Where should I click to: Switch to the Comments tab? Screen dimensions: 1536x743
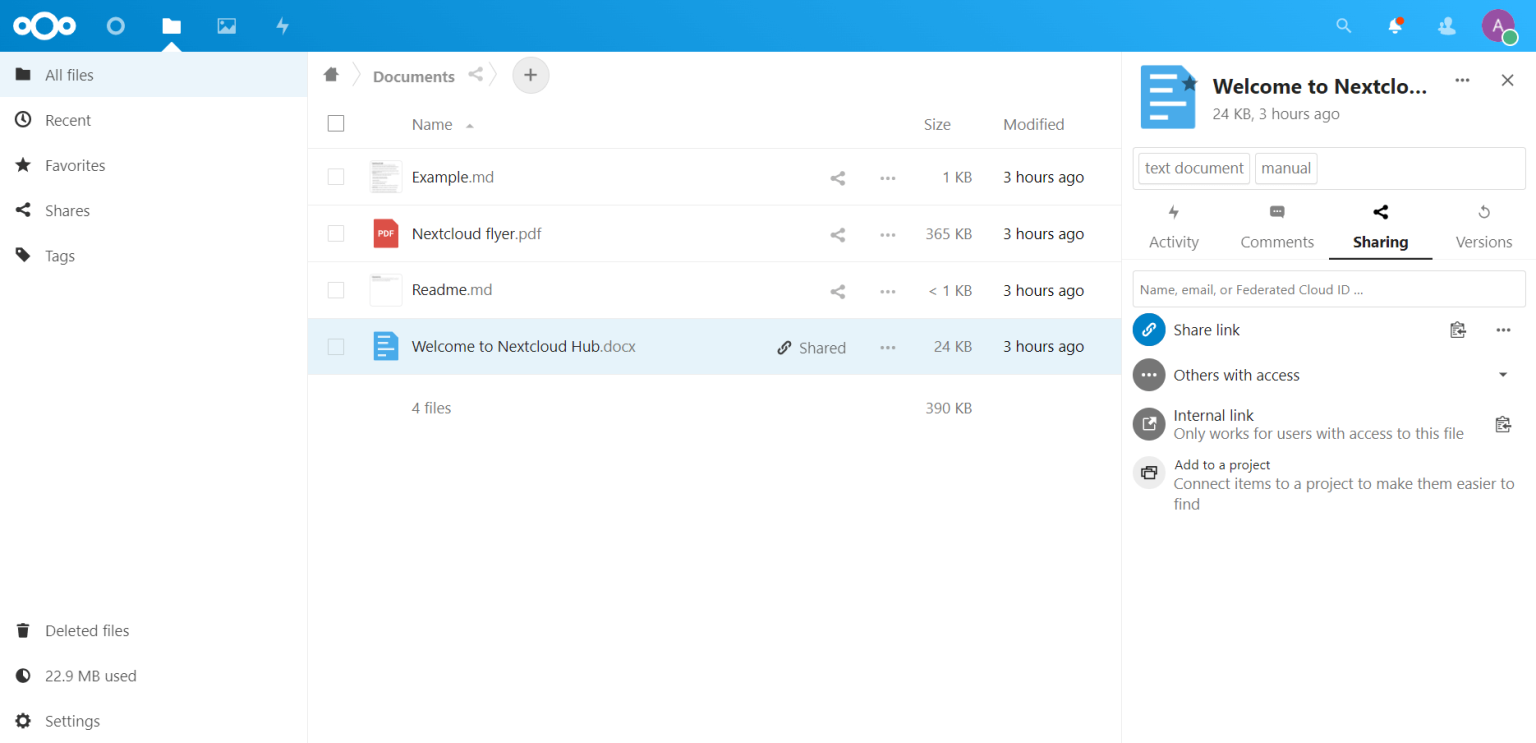point(1276,227)
